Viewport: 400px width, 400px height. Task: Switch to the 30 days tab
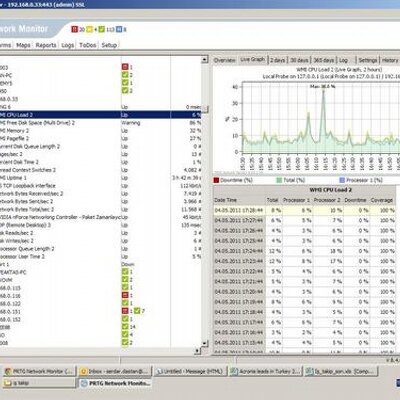299,60
